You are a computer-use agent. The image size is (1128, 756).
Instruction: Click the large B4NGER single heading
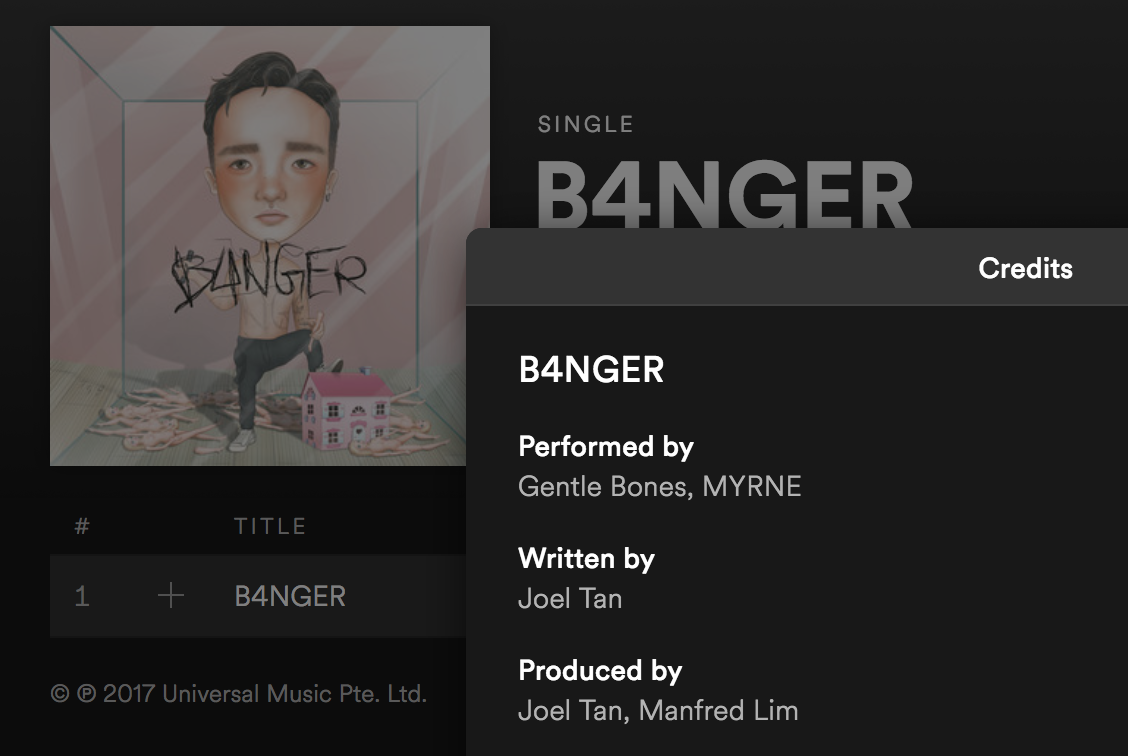click(x=724, y=193)
